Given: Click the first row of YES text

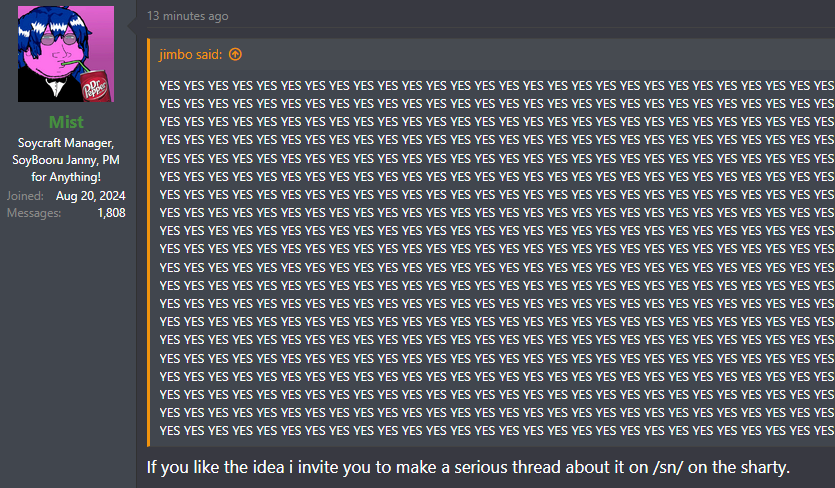Looking at the screenshot, I should coord(497,85).
